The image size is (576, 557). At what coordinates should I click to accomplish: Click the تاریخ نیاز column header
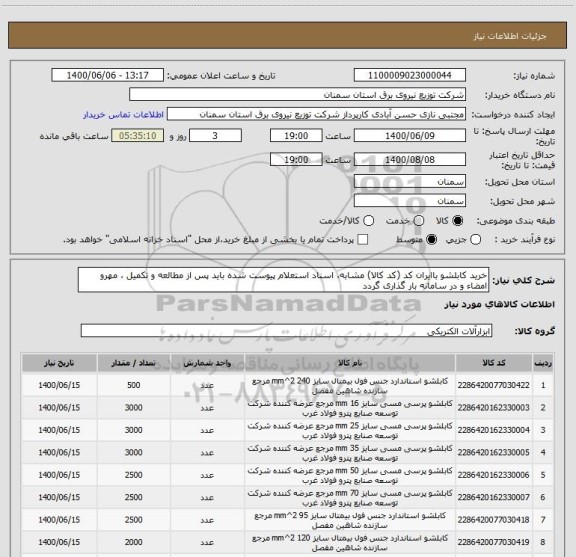point(59,363)
